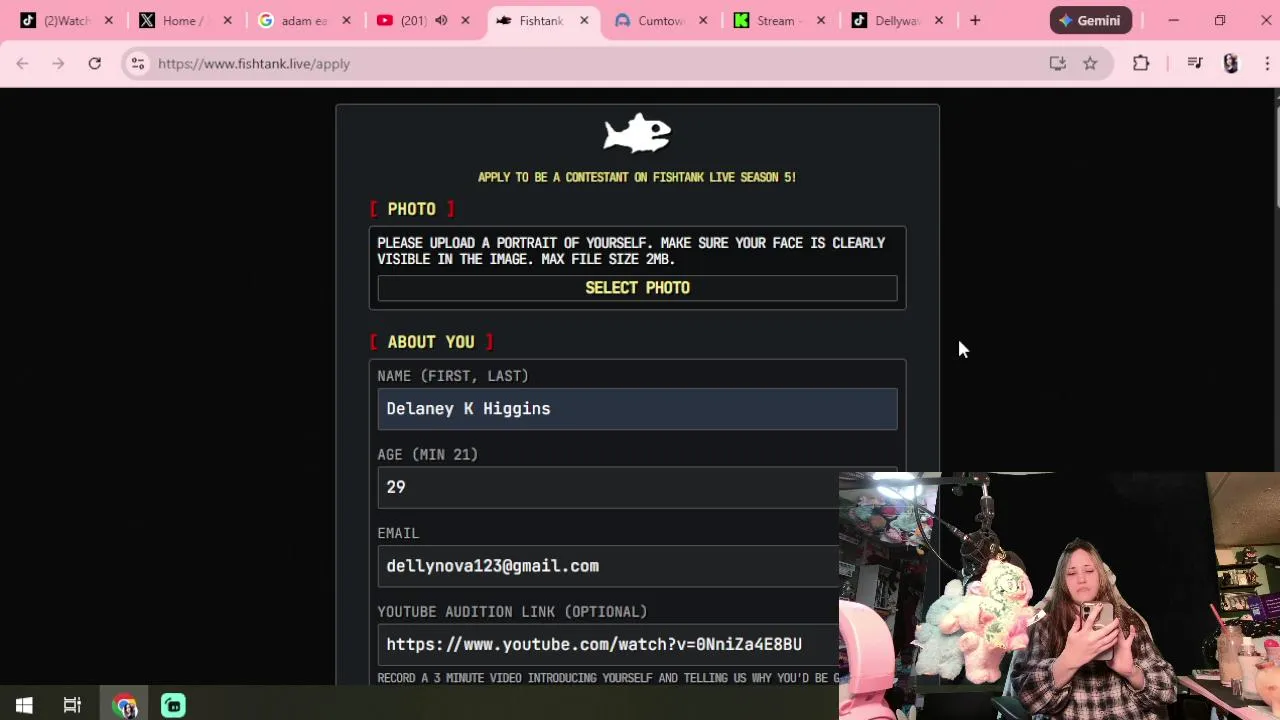Close the Fishtank tab
This screenshot has height=720, width=1280.
pos(584,20)
